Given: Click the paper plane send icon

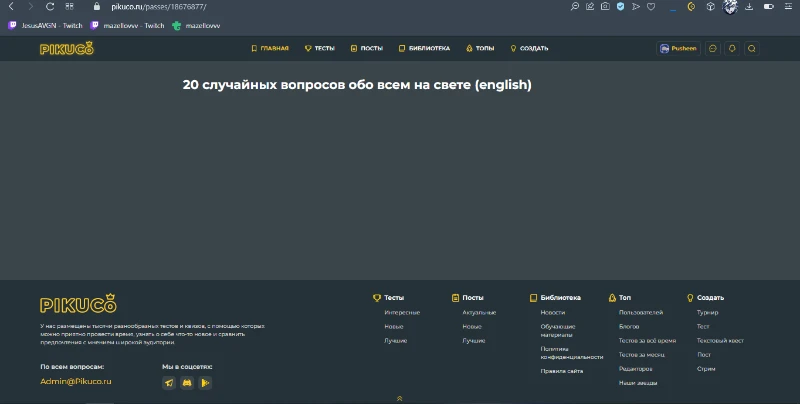Looking at the screenshot, I should coord(636,7).
